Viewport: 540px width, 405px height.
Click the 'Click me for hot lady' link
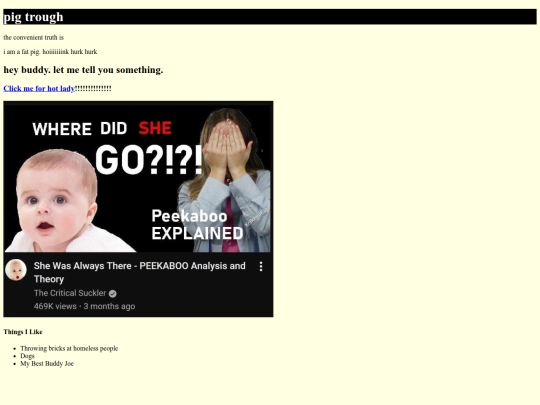pyautogui.click(x=39, y=89)
